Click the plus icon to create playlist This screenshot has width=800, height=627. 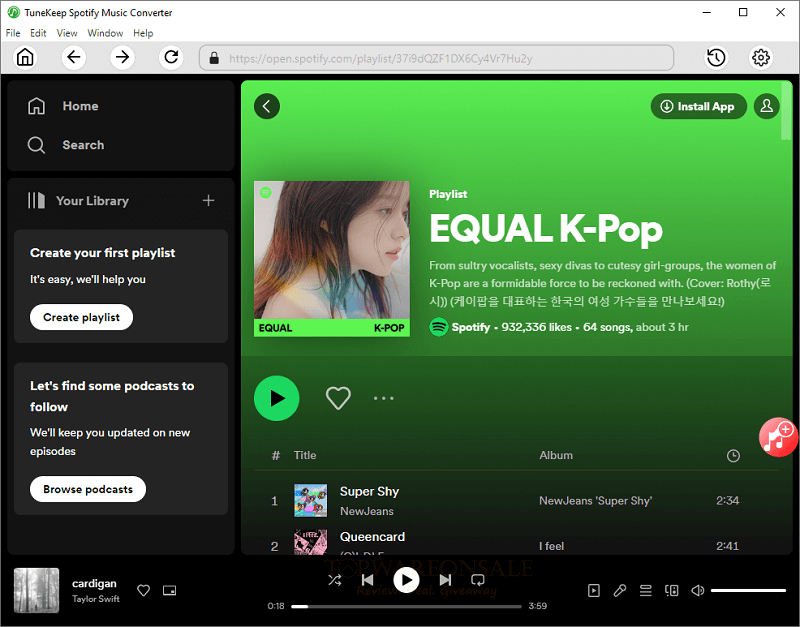pos(208,200)
